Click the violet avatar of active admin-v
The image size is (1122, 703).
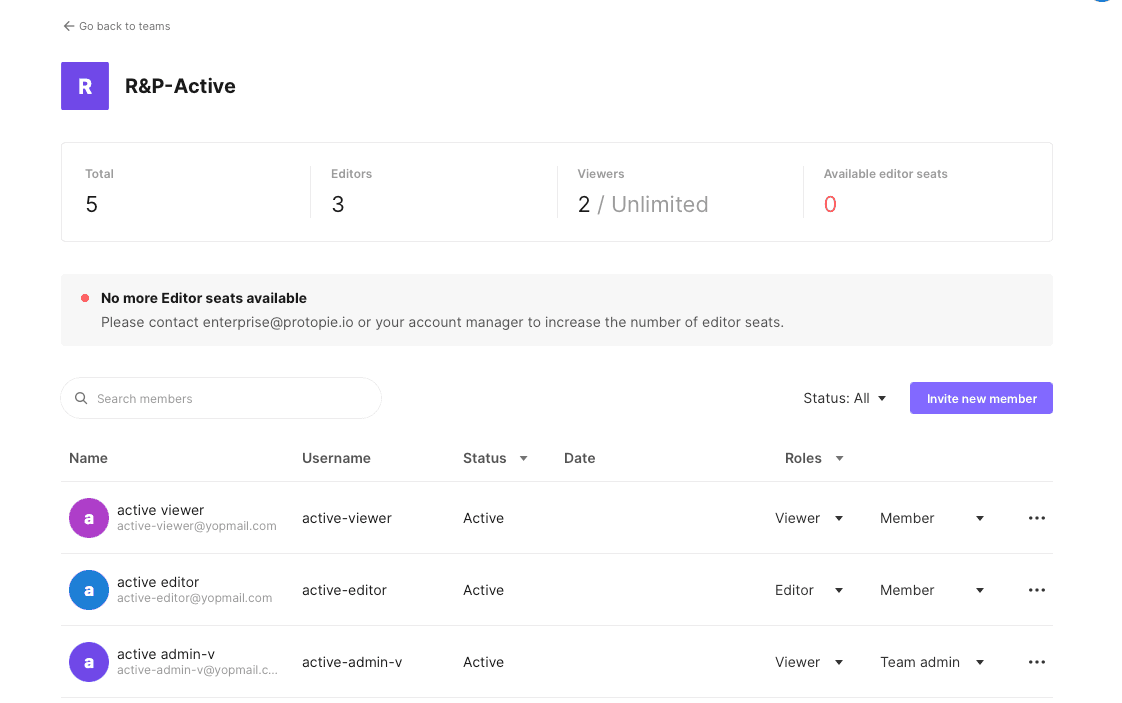[88, 662]
